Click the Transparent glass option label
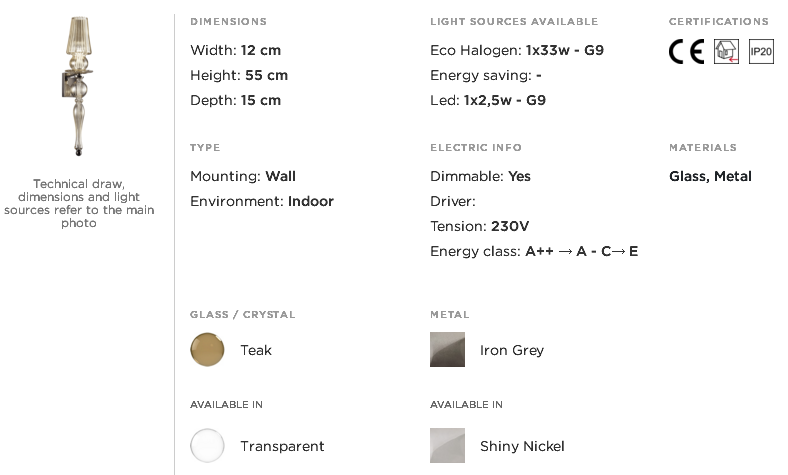The image size is (788, 475). click(282, 446)
